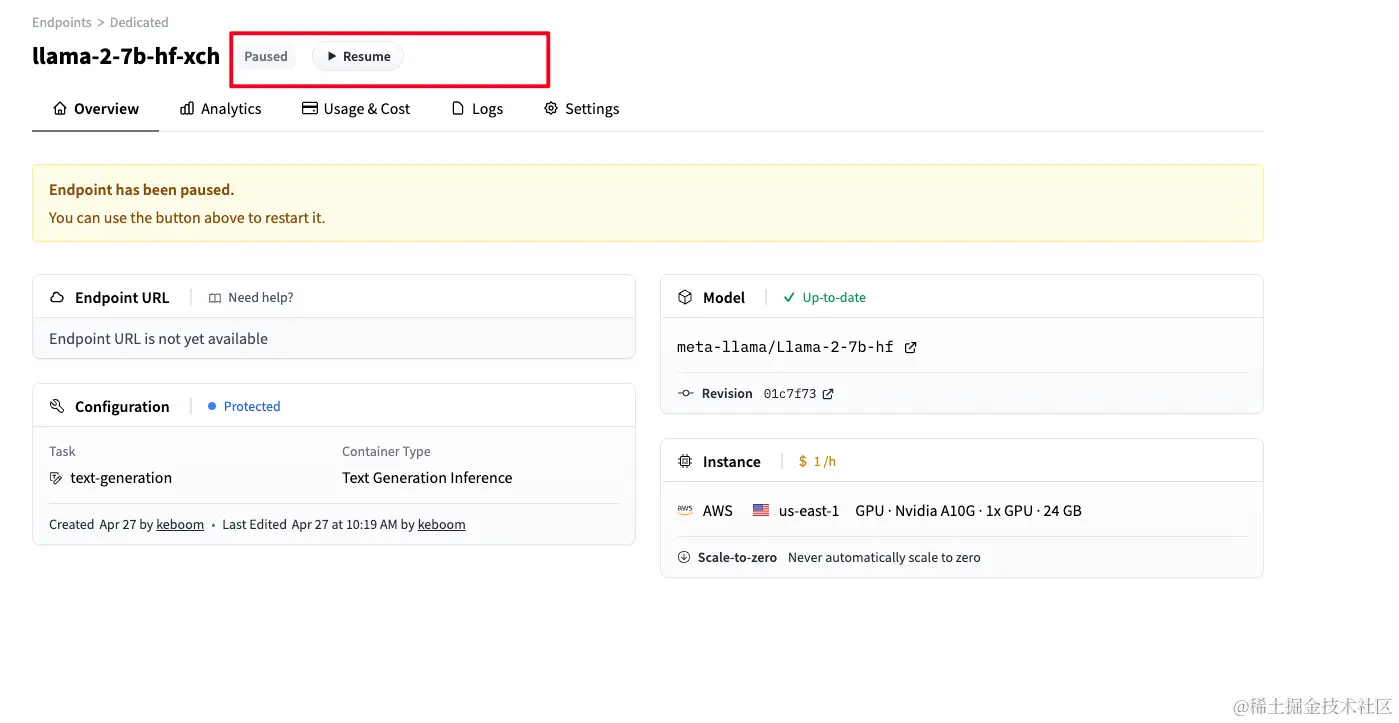Screen dimensions: 1399x723
Task: Click the house icon on Overview tab
Action: [x=60, y=108]
